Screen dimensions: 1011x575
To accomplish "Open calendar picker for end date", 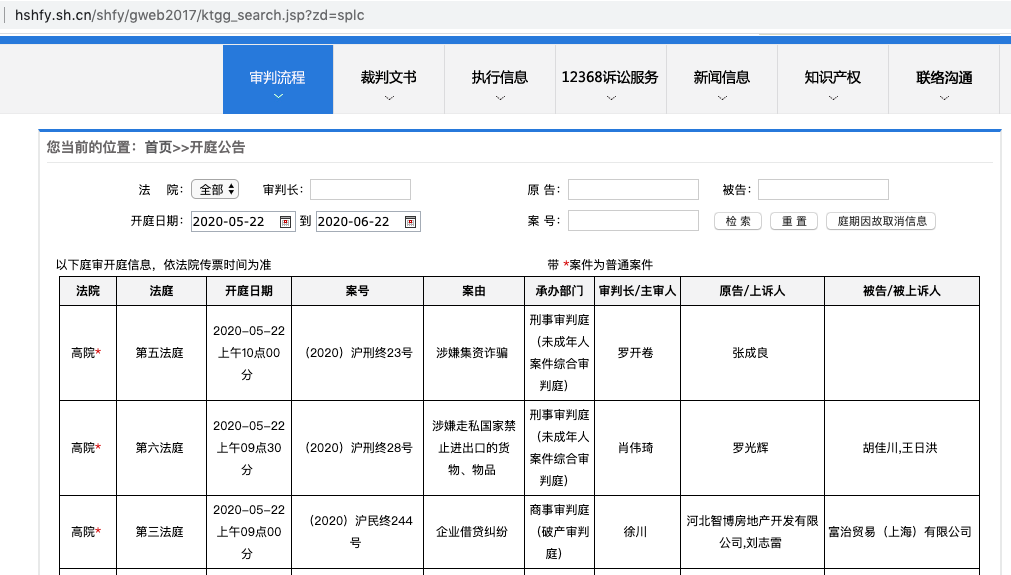I will [x=410, y=222].
